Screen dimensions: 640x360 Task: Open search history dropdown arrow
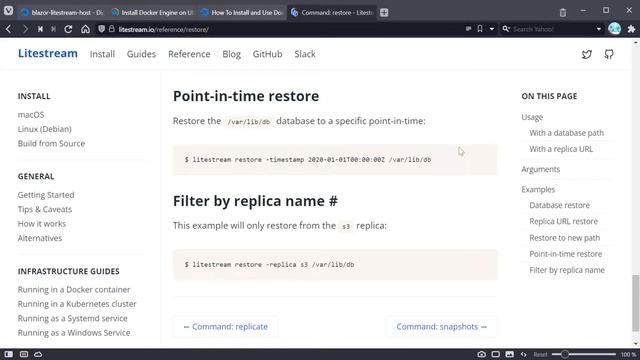(598, 29)
